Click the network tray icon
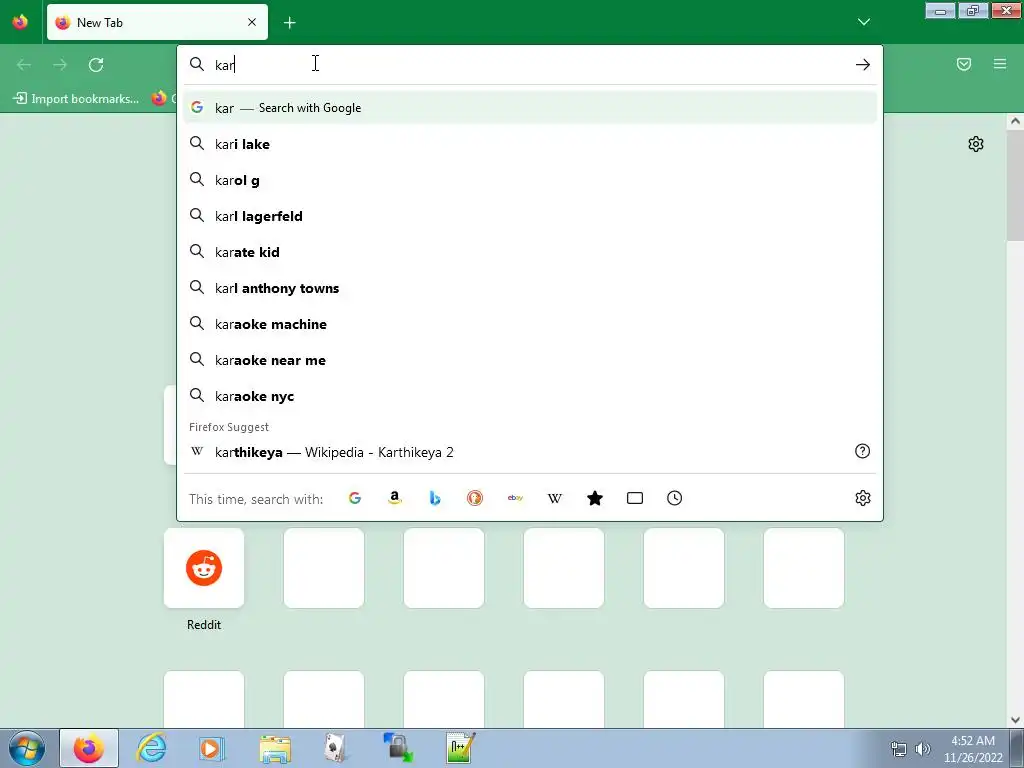1024x768 pixels. click(899, 749)
